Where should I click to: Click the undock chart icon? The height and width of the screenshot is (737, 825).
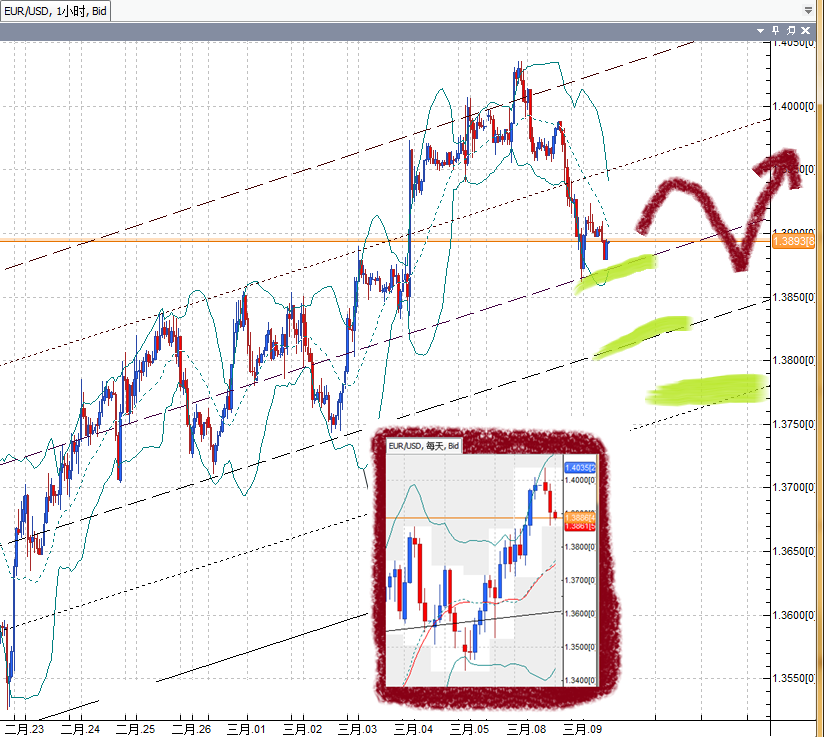[790, 31]
